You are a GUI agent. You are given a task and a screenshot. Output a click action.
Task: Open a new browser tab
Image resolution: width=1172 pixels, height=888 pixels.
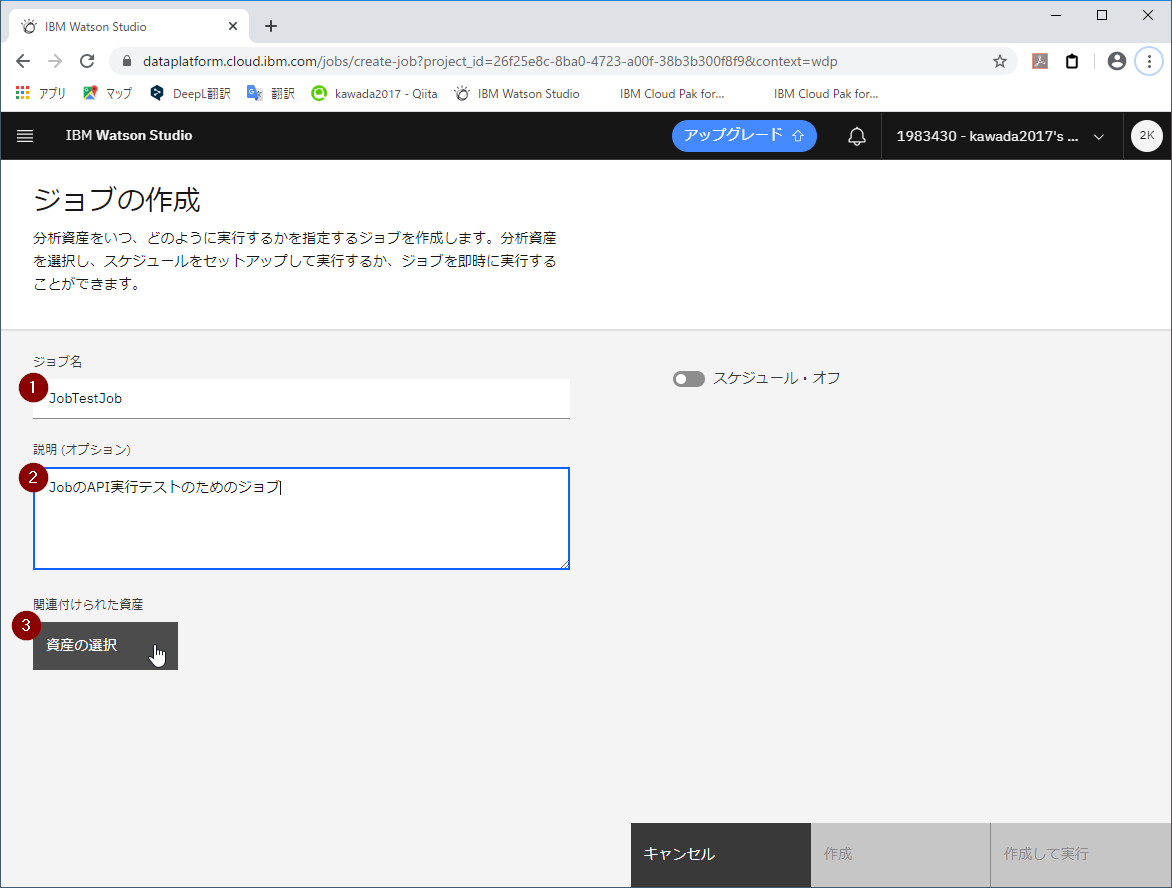(x=271, y=26)
